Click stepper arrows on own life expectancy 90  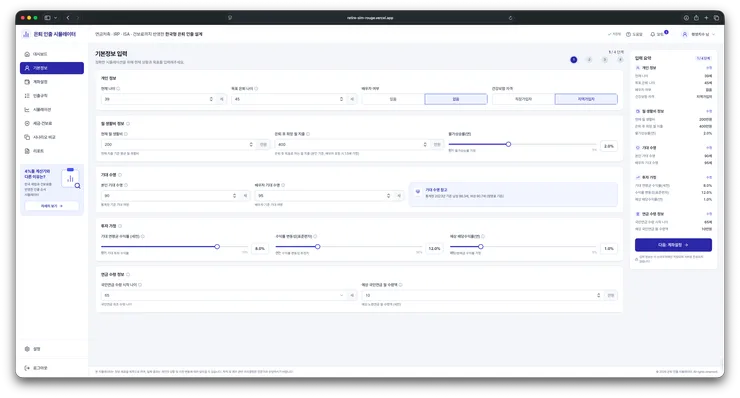pos(234,195)
